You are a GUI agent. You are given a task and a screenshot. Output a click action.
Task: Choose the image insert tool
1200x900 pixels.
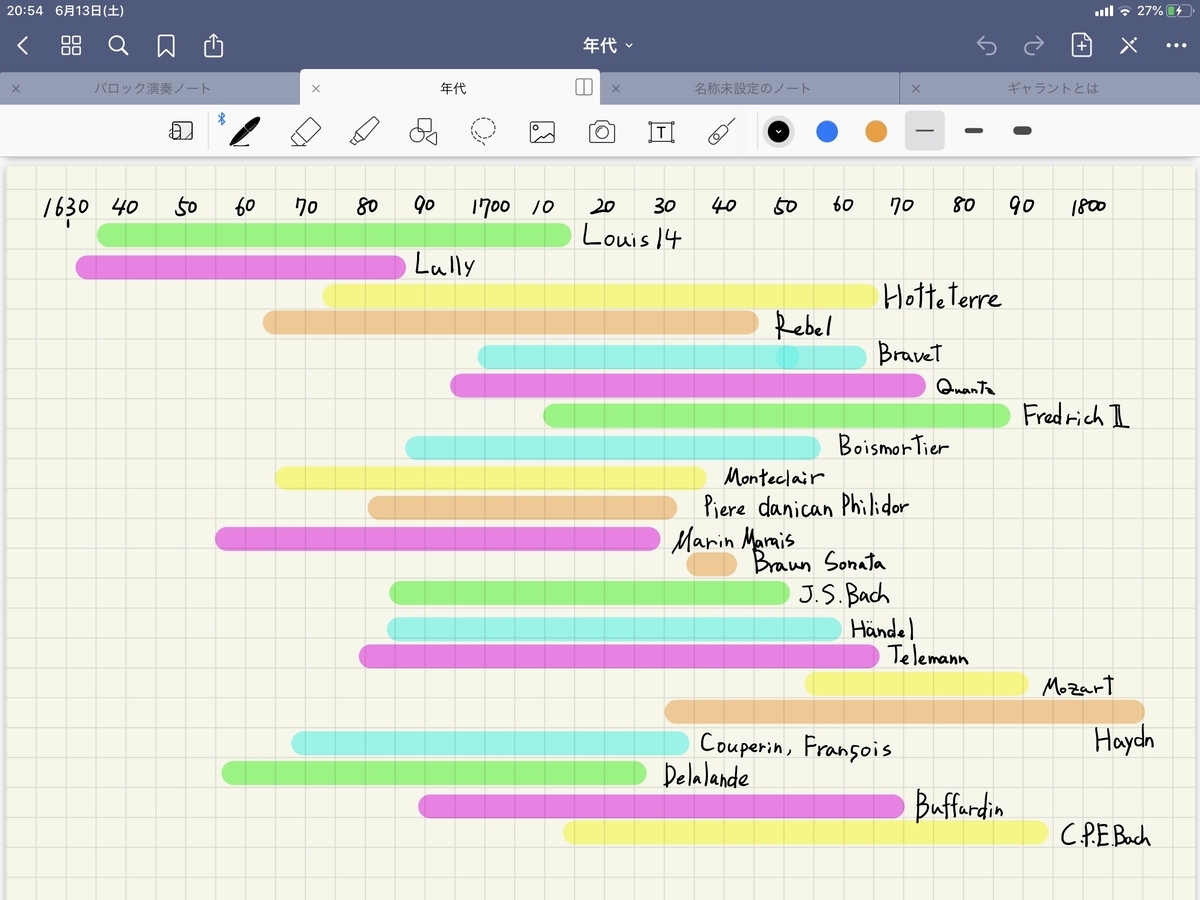542,131
